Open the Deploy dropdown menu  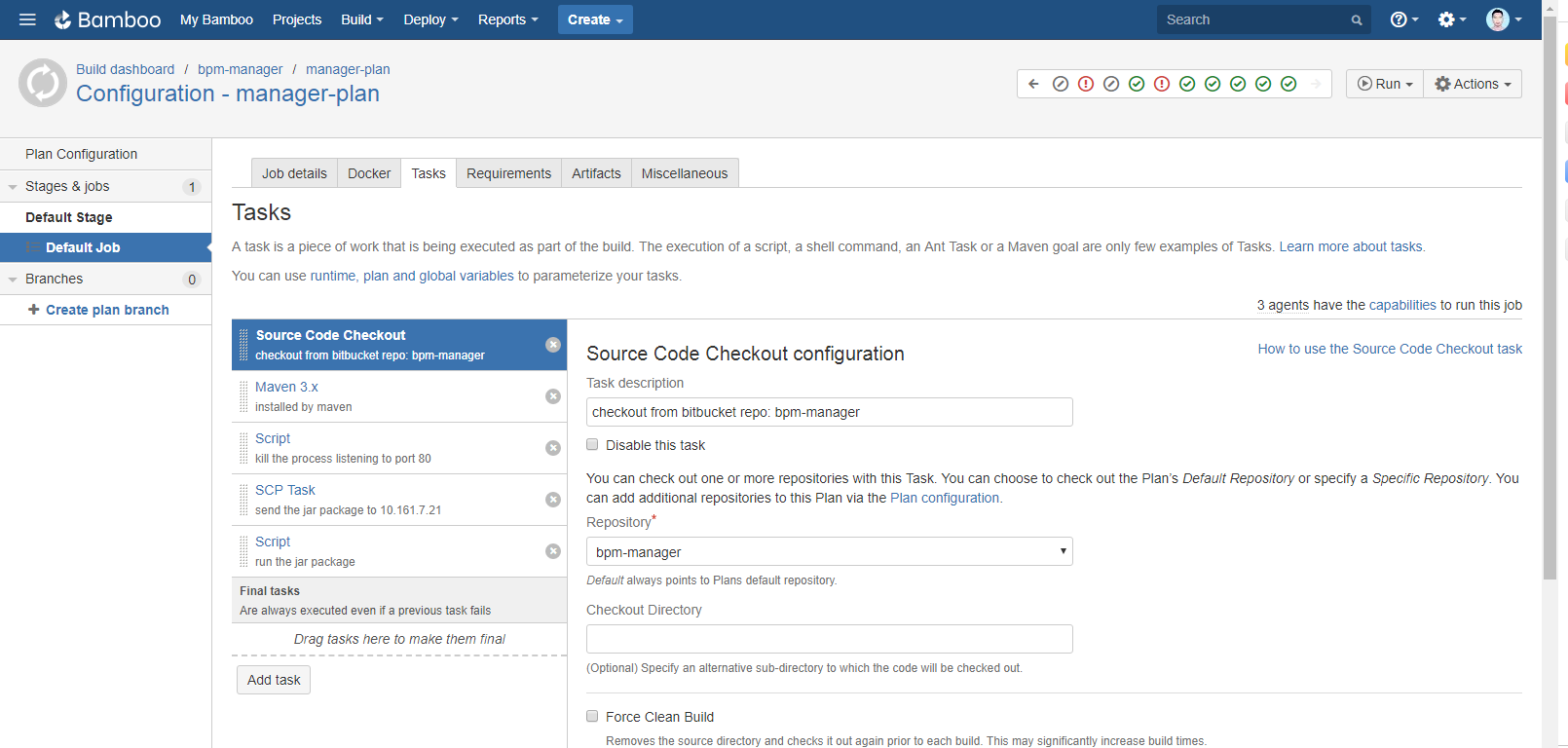(430, 19)
